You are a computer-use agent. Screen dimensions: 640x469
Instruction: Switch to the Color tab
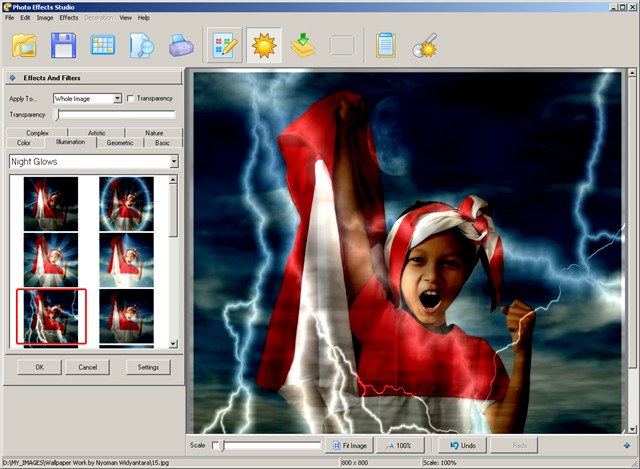(24, 142)
